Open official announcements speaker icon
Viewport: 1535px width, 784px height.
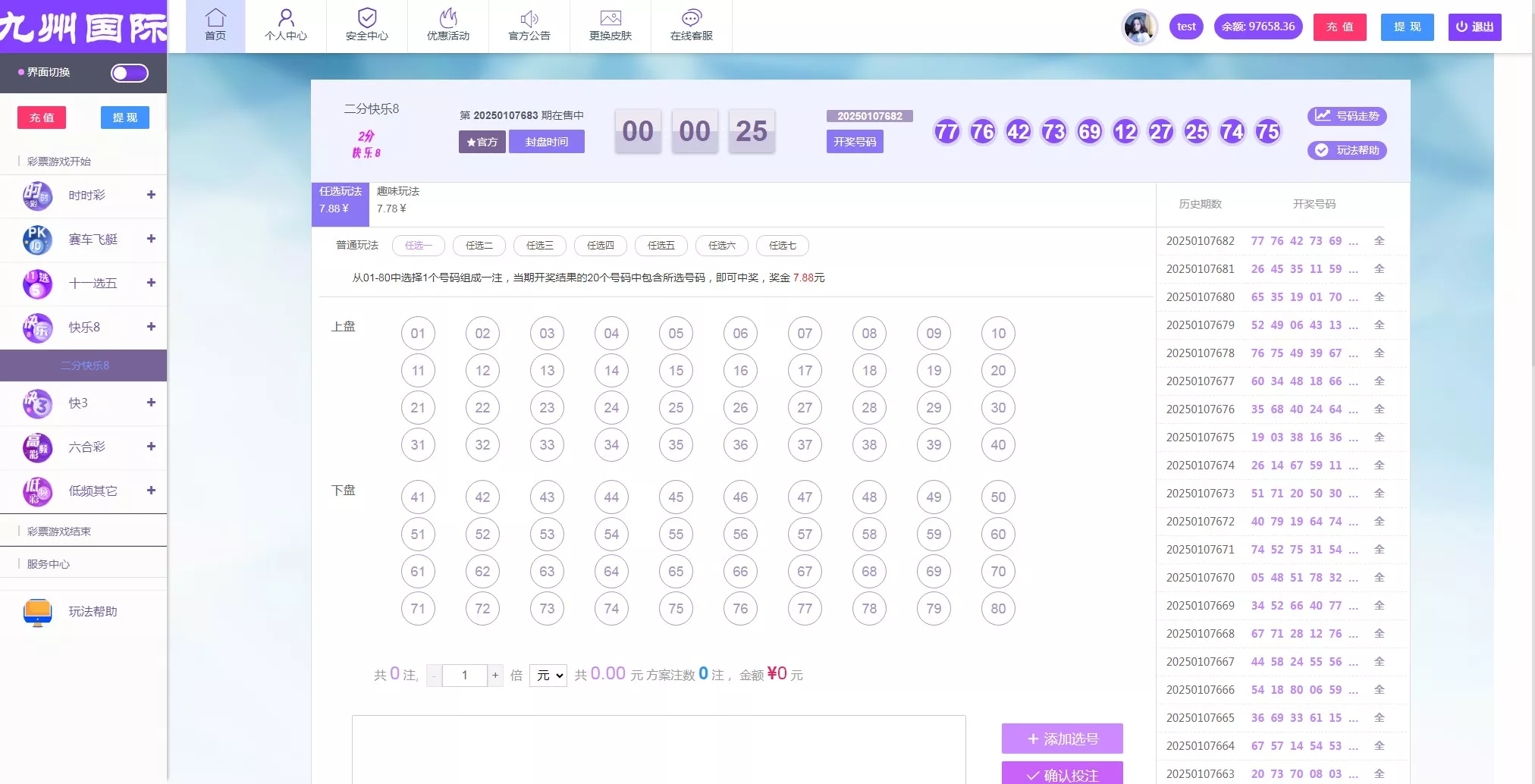coord(529,17)
